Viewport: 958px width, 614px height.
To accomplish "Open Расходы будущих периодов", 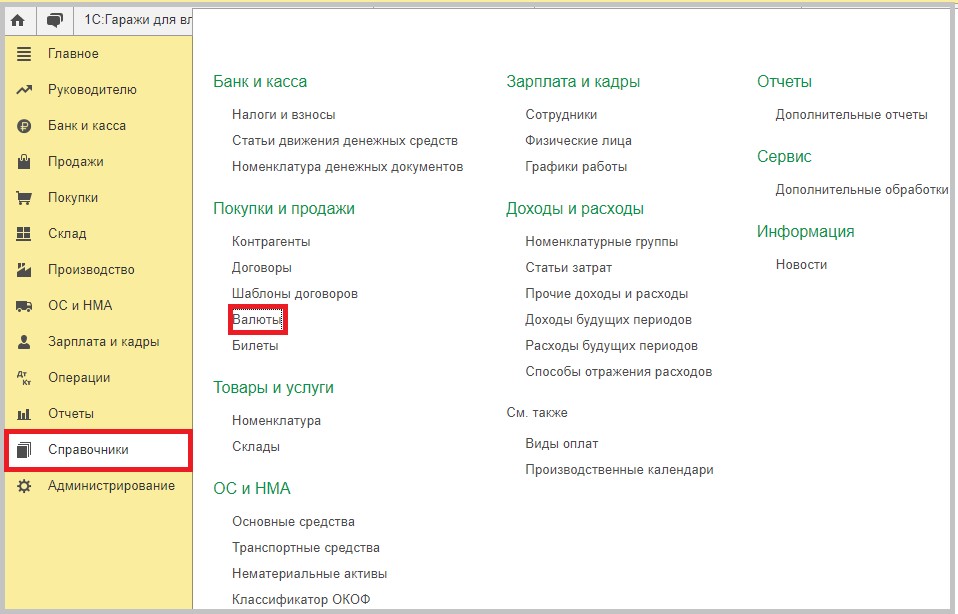I will coord(612,346).
